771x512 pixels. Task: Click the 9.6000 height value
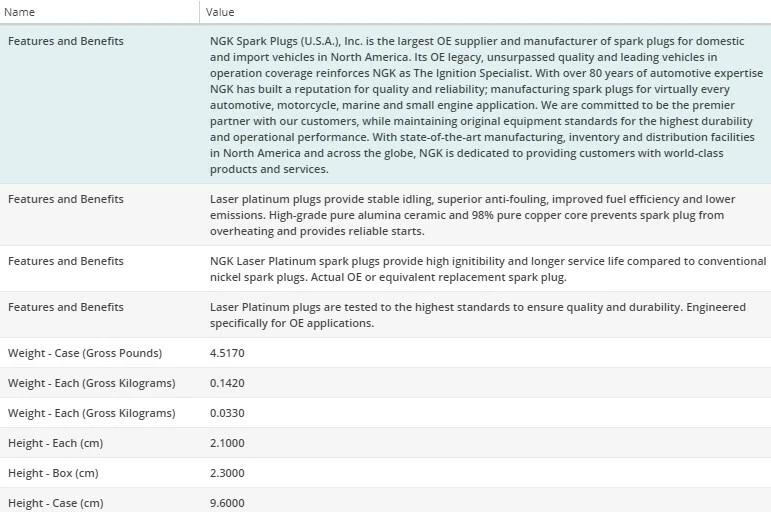[227, 503]
